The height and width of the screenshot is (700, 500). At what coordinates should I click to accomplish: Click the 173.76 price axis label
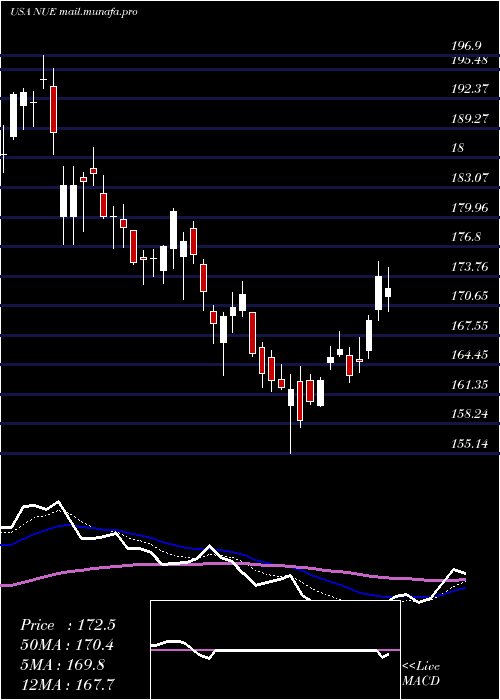coord(469,267)
